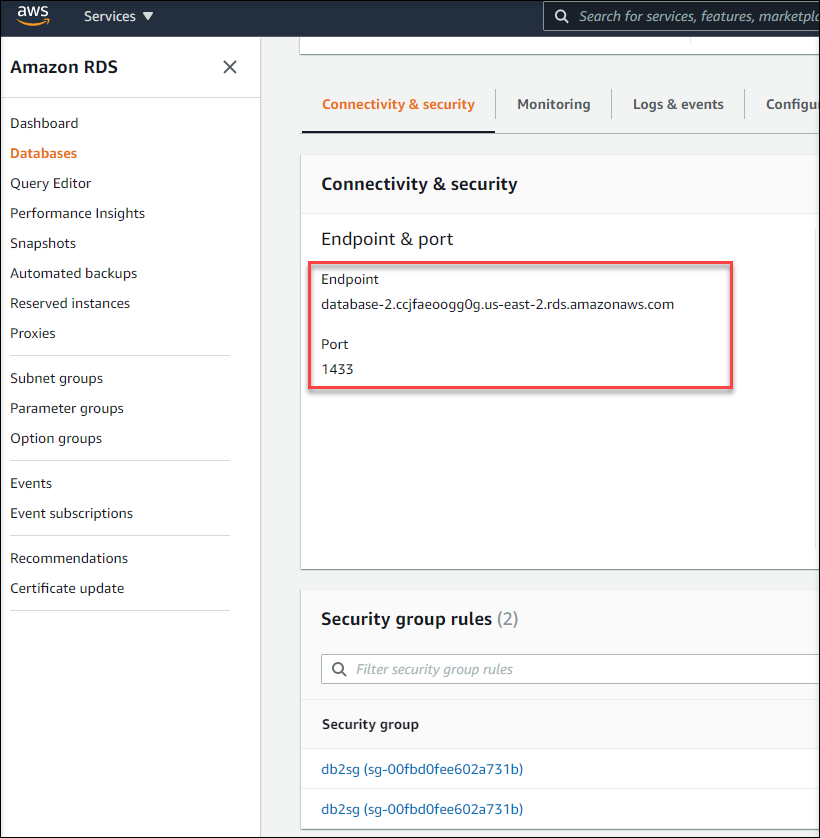Open the Query Editor

pyautogui.click(x=50, y=183)
